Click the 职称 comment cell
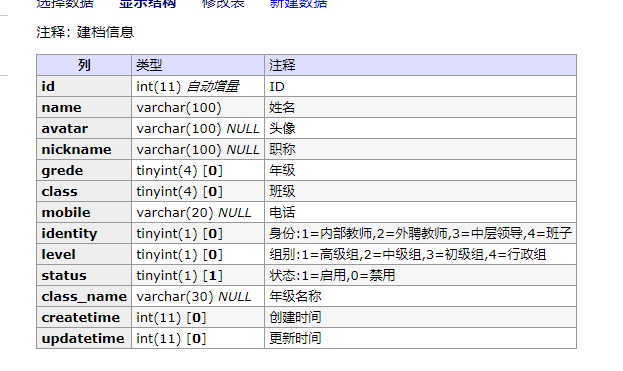 coord(420,149)
